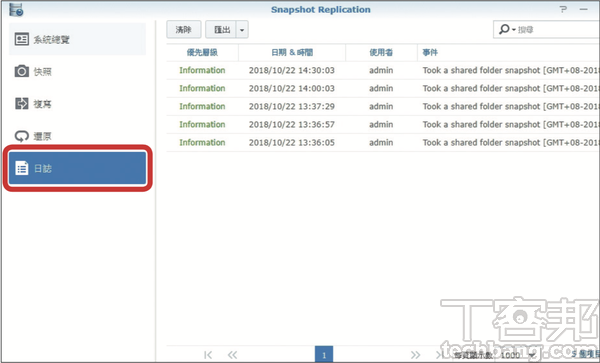Select the log row at 2018/10/22 14:00:03
This screenshot has height=363, width=600.
click(383, 88)
